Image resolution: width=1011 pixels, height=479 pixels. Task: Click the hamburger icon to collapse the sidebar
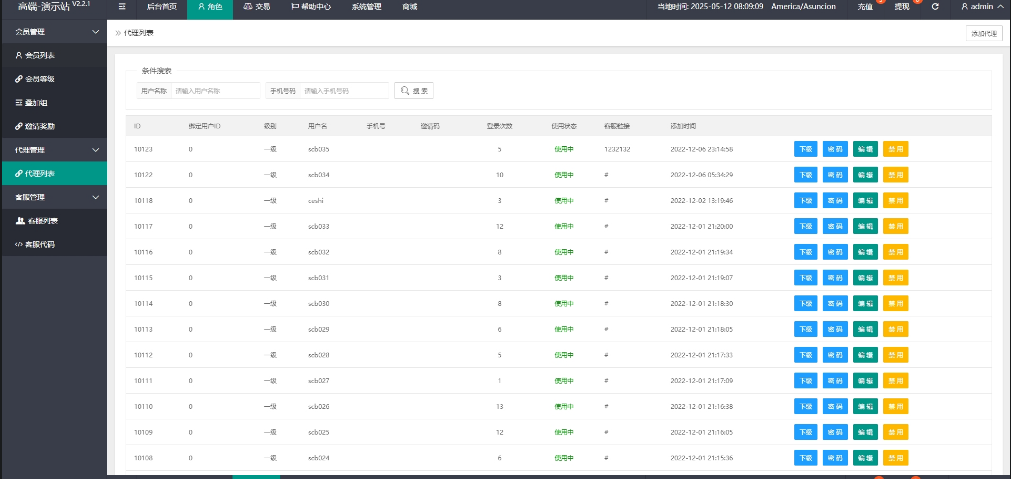pos(122,6)
